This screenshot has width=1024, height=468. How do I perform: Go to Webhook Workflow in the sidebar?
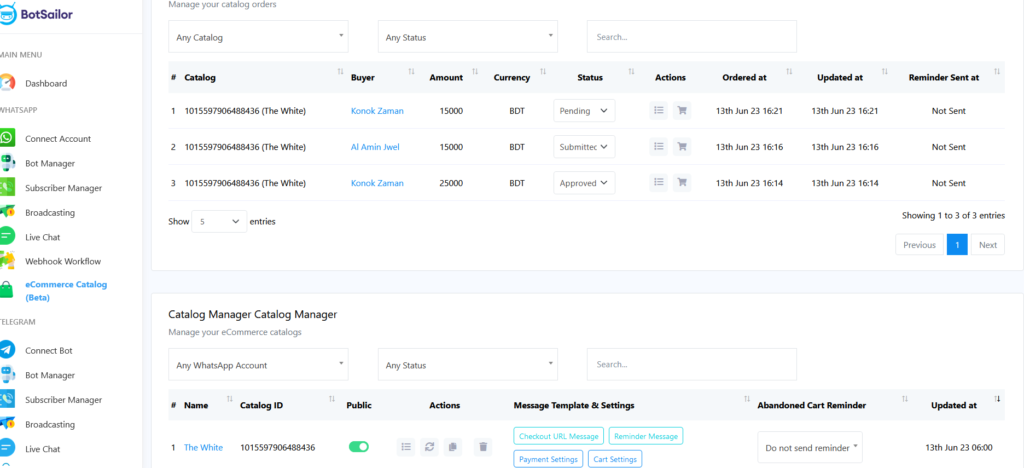coord(63,261)
